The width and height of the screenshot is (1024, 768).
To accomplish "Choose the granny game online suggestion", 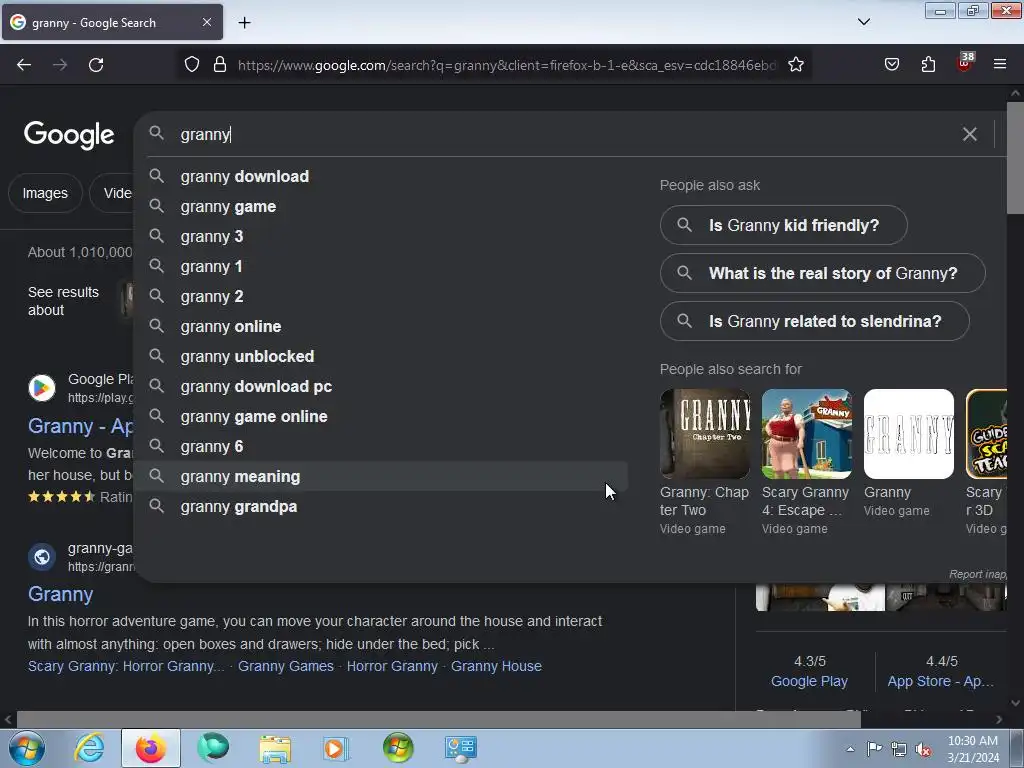I will [x=381, y=417].
